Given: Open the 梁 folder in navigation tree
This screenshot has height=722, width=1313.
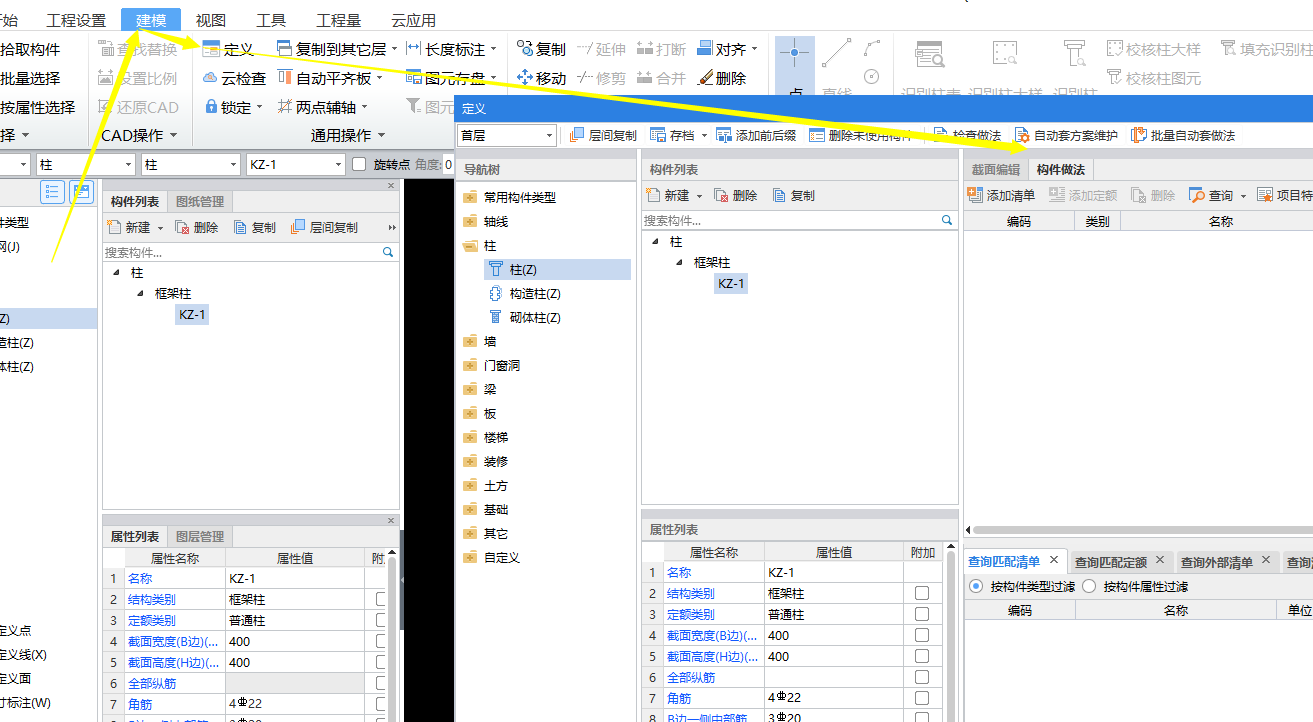Looking at the screenshot, I should coord(480,389).
